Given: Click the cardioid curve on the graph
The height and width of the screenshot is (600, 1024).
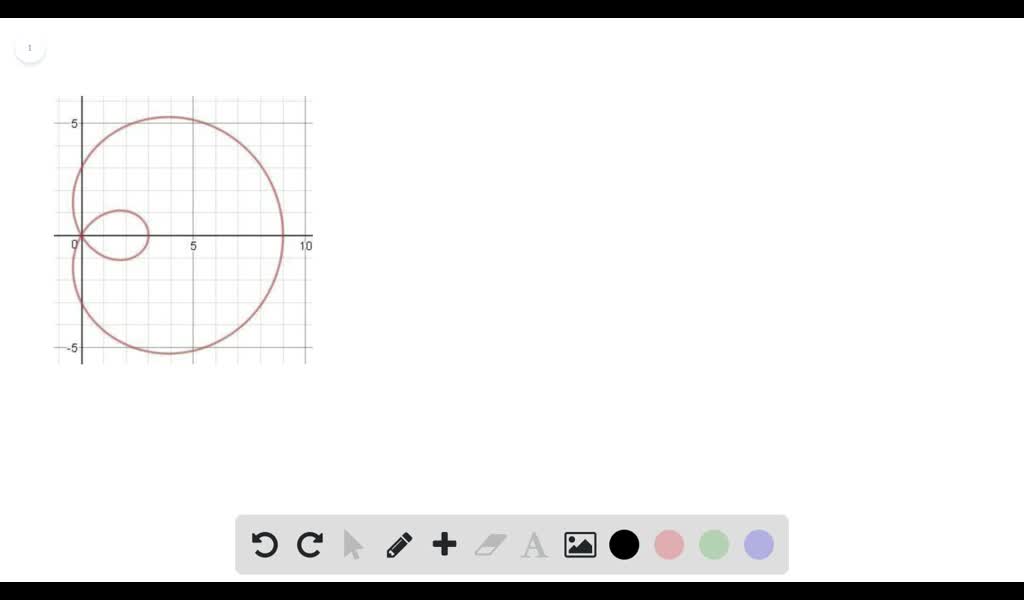Looking at the screenshot, I should (283, 234).
